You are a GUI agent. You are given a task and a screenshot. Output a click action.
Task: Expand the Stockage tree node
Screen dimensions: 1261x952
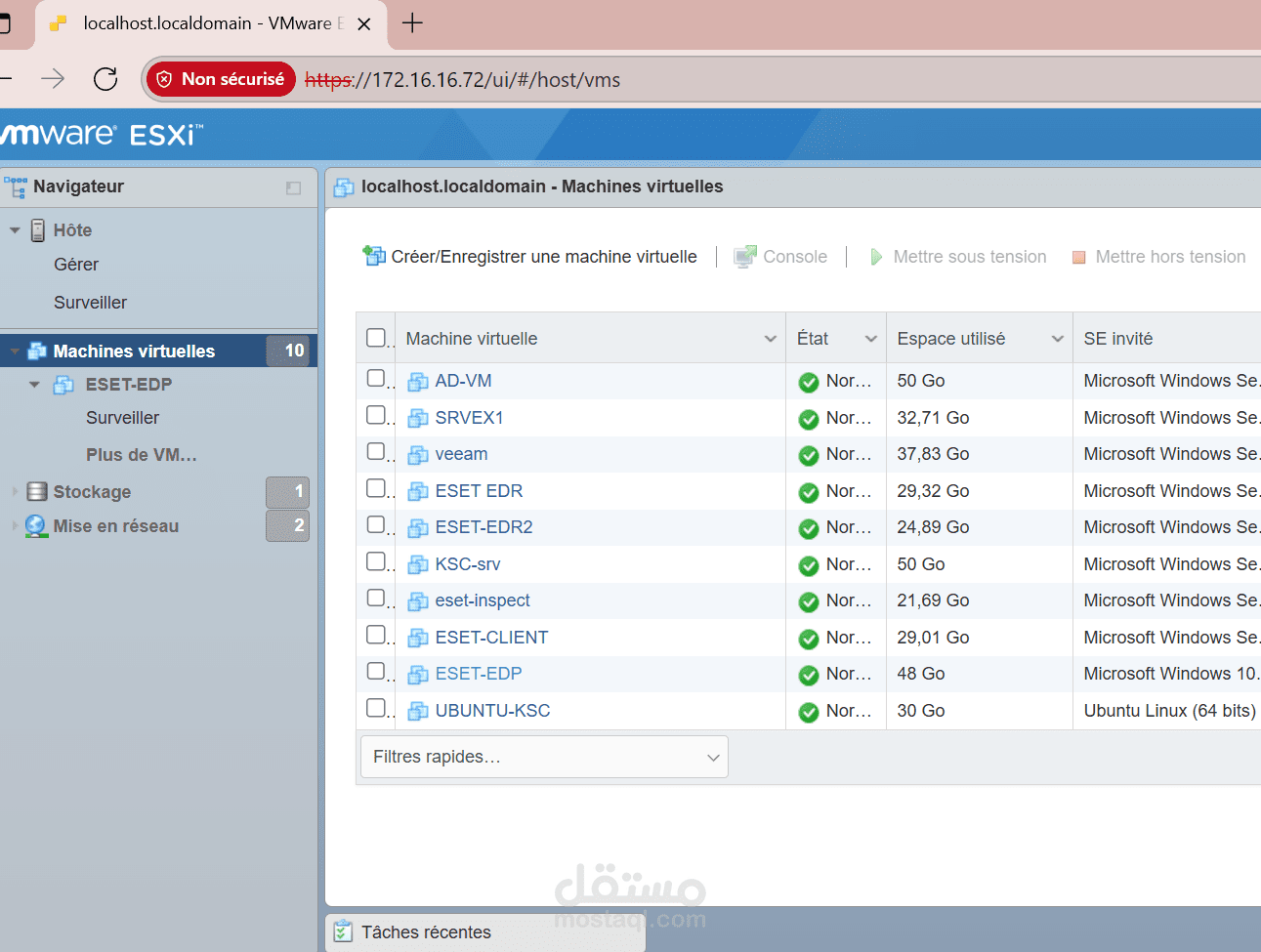coord(15,492)
